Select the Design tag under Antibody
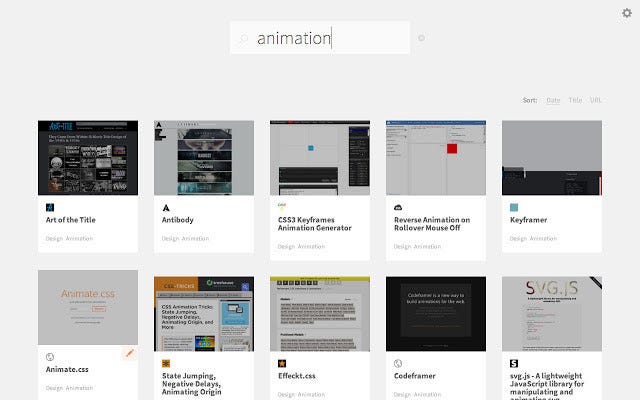This screenshot has height=400, width=640. click(170, 238)
